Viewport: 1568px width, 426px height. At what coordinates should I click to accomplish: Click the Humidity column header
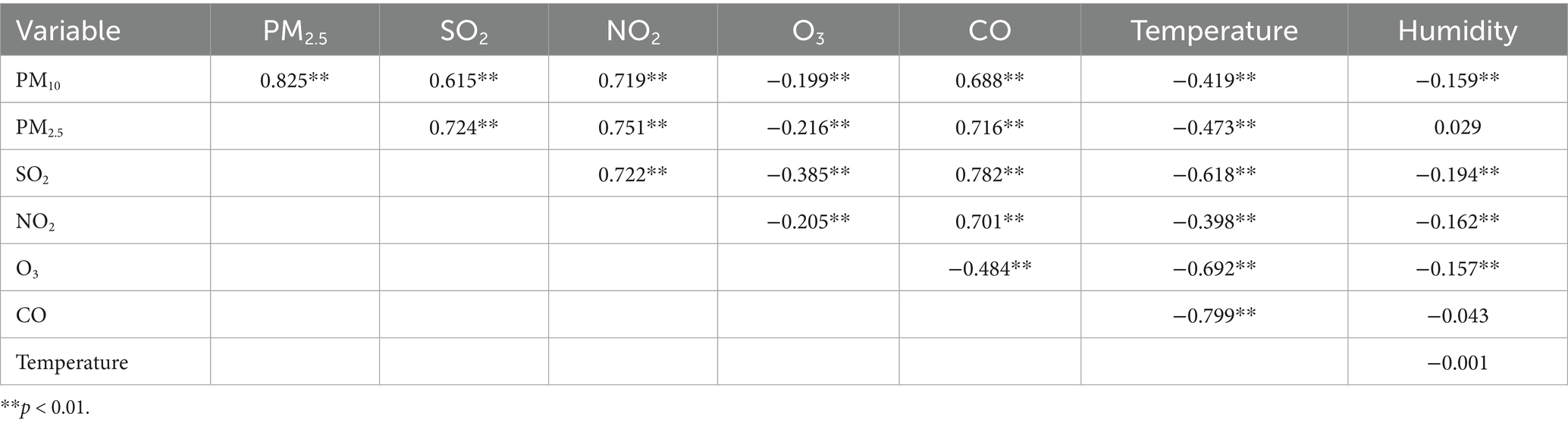(1457, 30)
